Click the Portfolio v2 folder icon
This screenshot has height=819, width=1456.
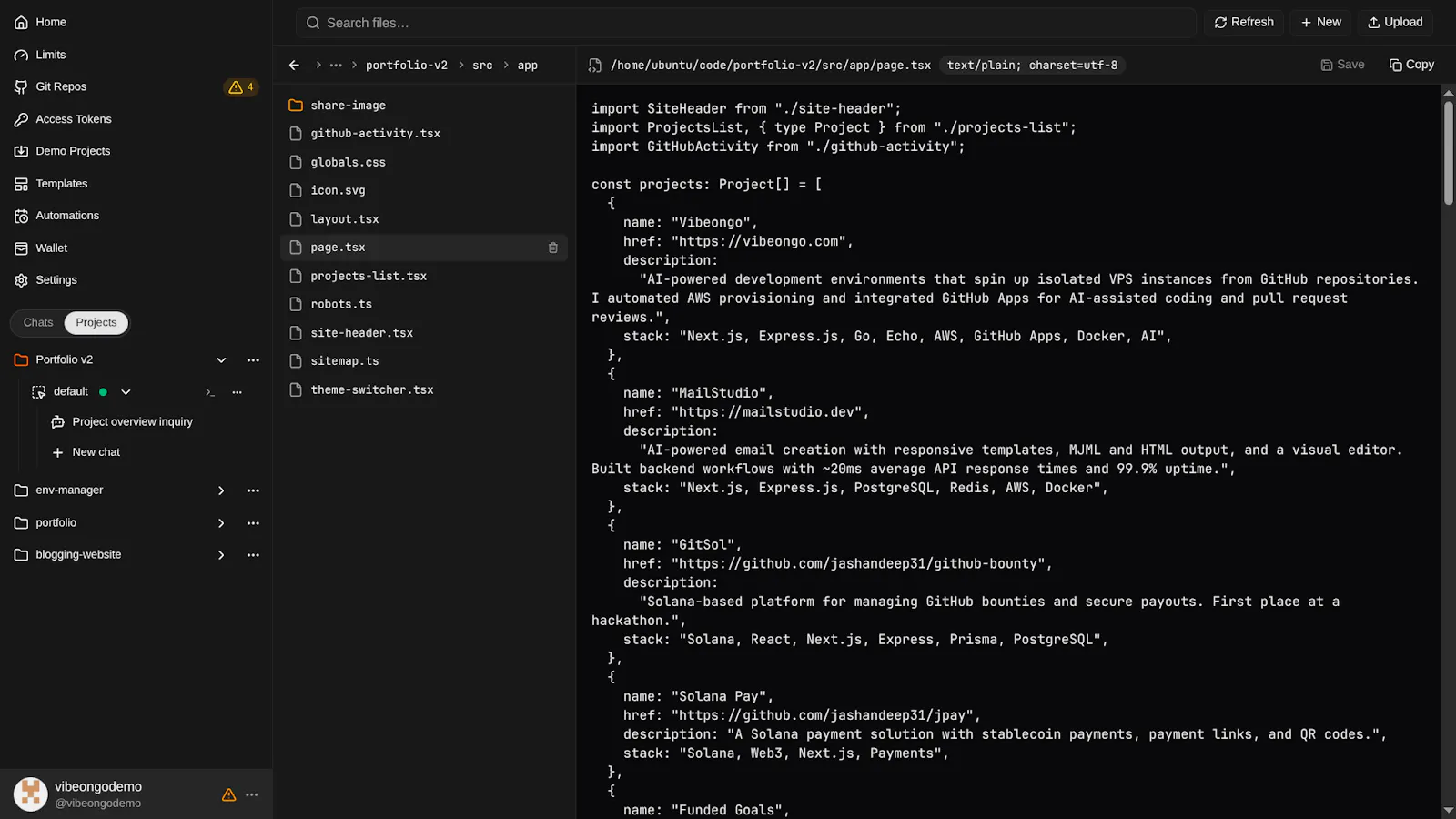coord(21,360)
